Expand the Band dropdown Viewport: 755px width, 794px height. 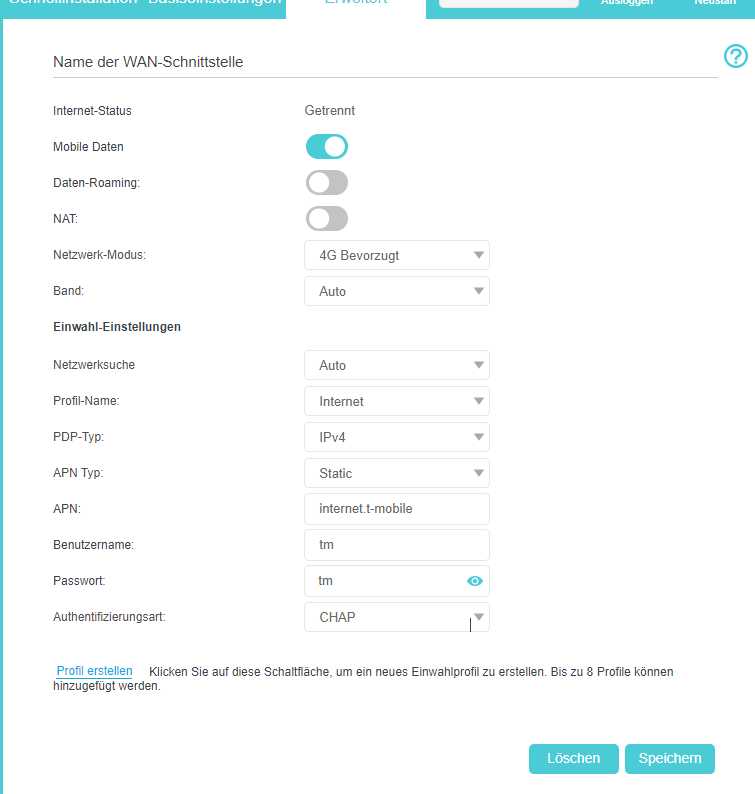[x=397, y=291]
